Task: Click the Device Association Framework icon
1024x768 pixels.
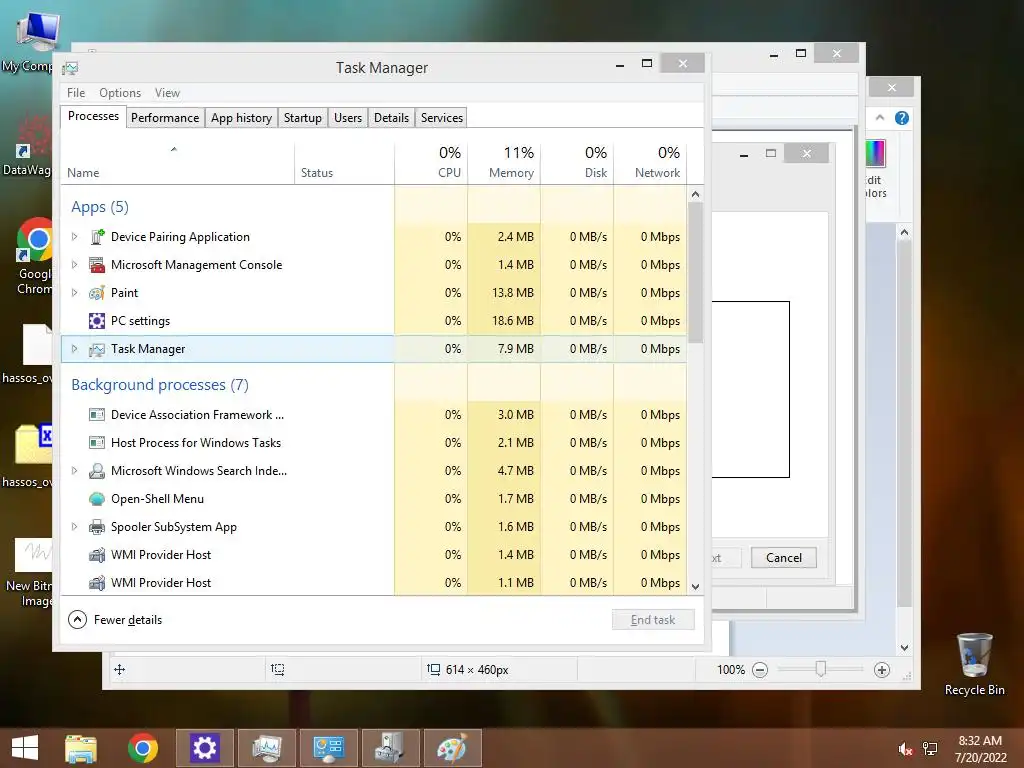Action: (x=97, y=415)
